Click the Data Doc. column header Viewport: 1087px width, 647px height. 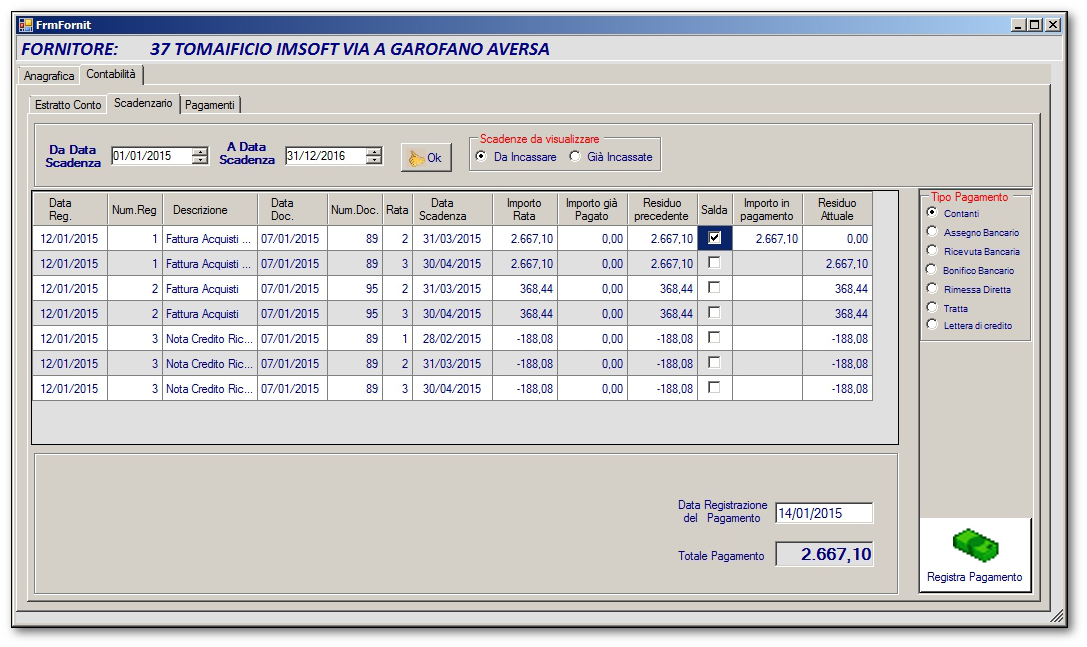pyautogui.click(x=293, y=209)
